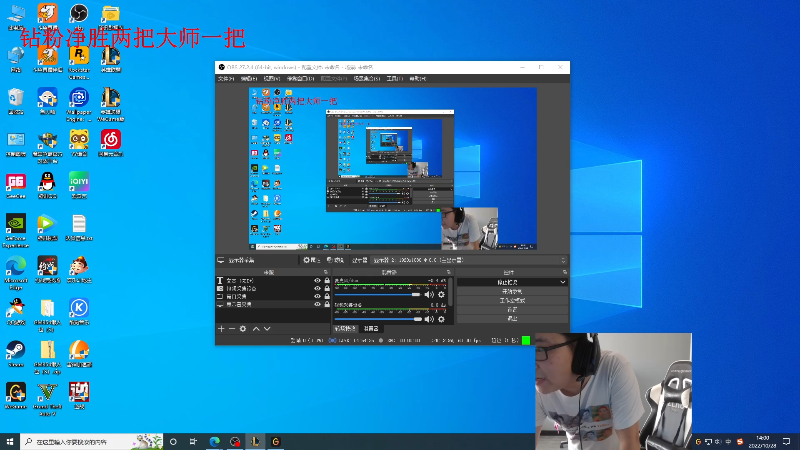Open the File menu in OBS
The width and height of the screenshot is (800, 450).
point(226,79)
